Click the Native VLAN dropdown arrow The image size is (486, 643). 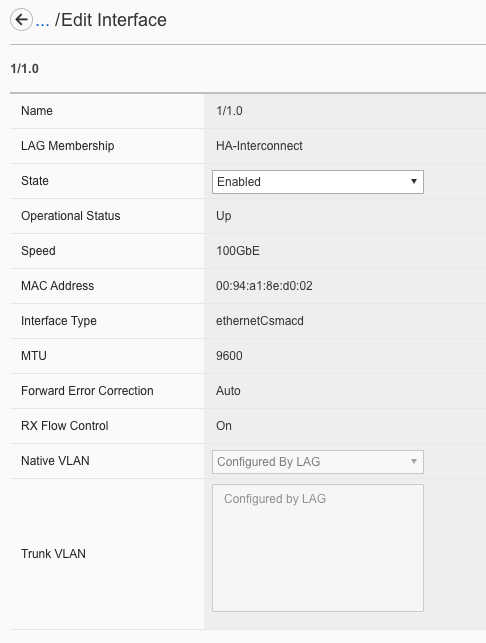click(x=414, y=461)
